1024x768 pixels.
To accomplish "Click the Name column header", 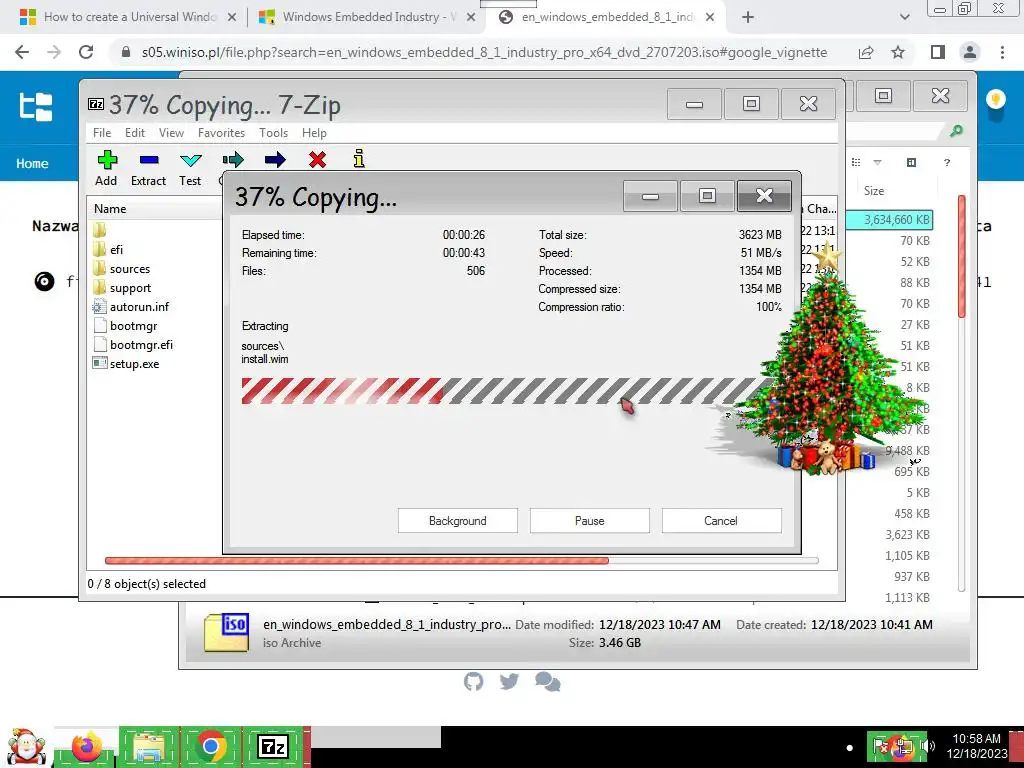I will pyautogui.click(x=110, y=208).
